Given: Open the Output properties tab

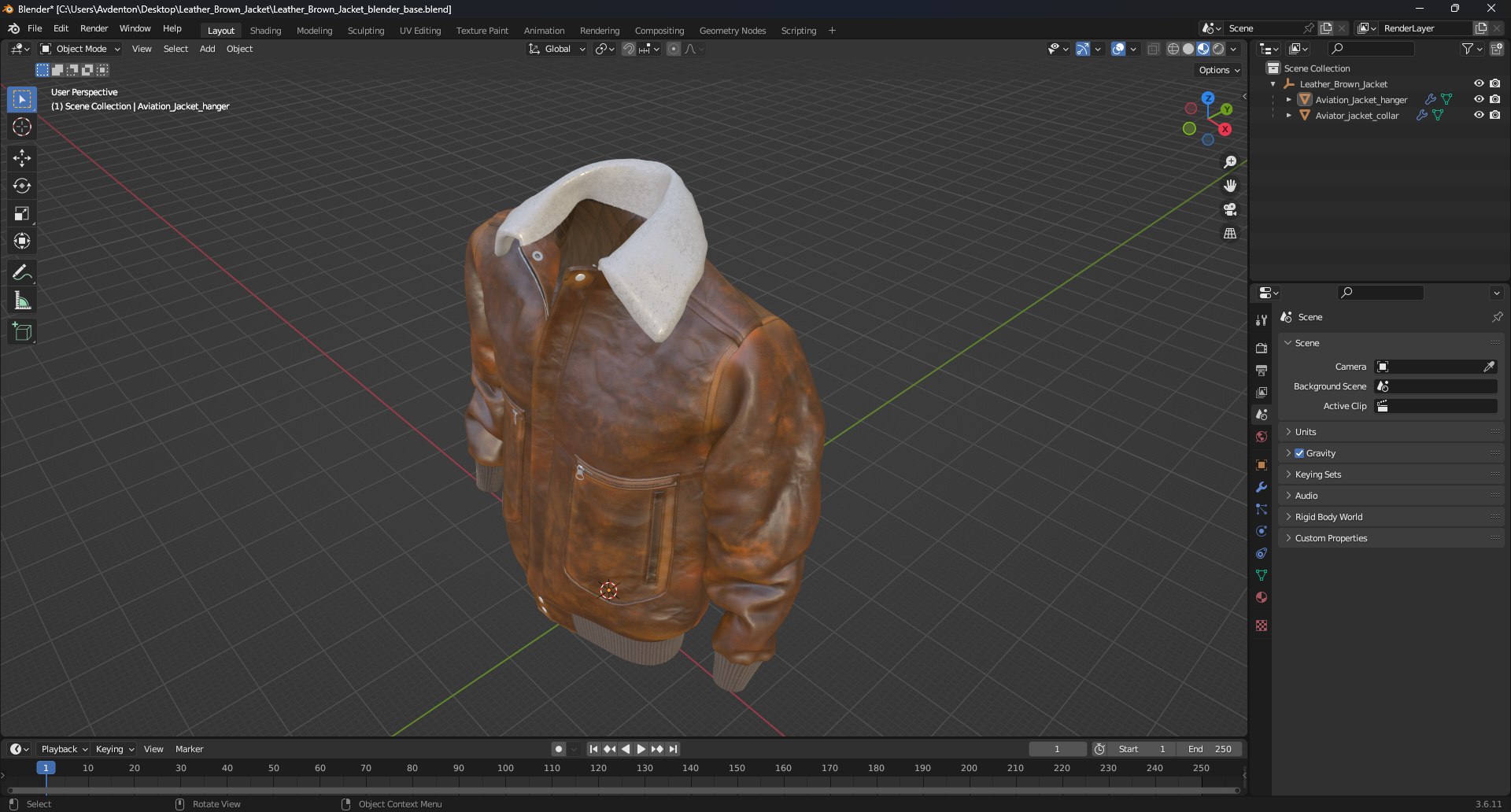Looking at the screenshot, I should coord(1262,370).
